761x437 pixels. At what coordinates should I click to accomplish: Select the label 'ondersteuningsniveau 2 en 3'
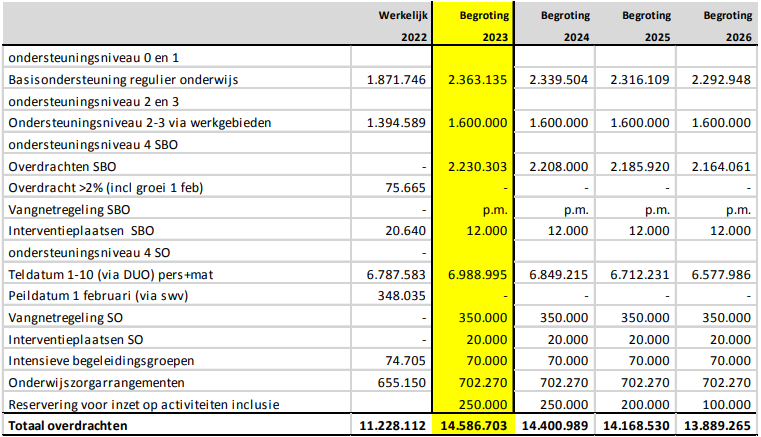click(94, 101)
